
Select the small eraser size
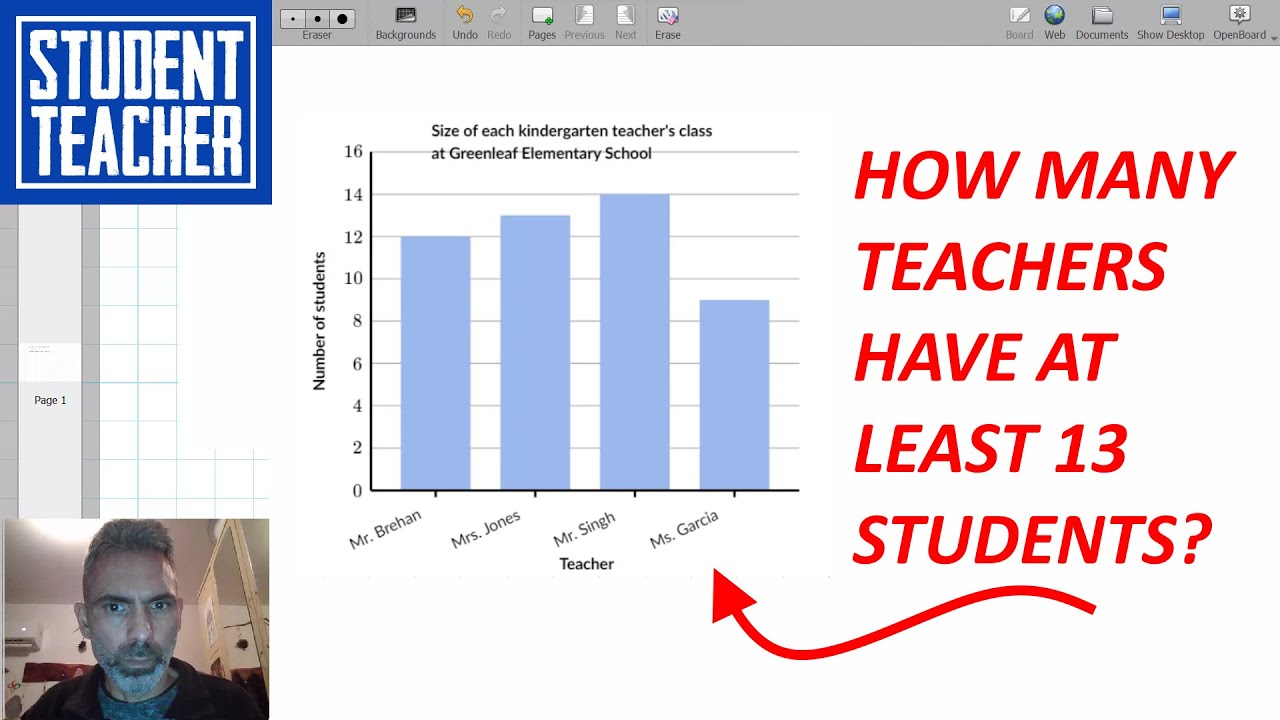(x=292, y=19)
